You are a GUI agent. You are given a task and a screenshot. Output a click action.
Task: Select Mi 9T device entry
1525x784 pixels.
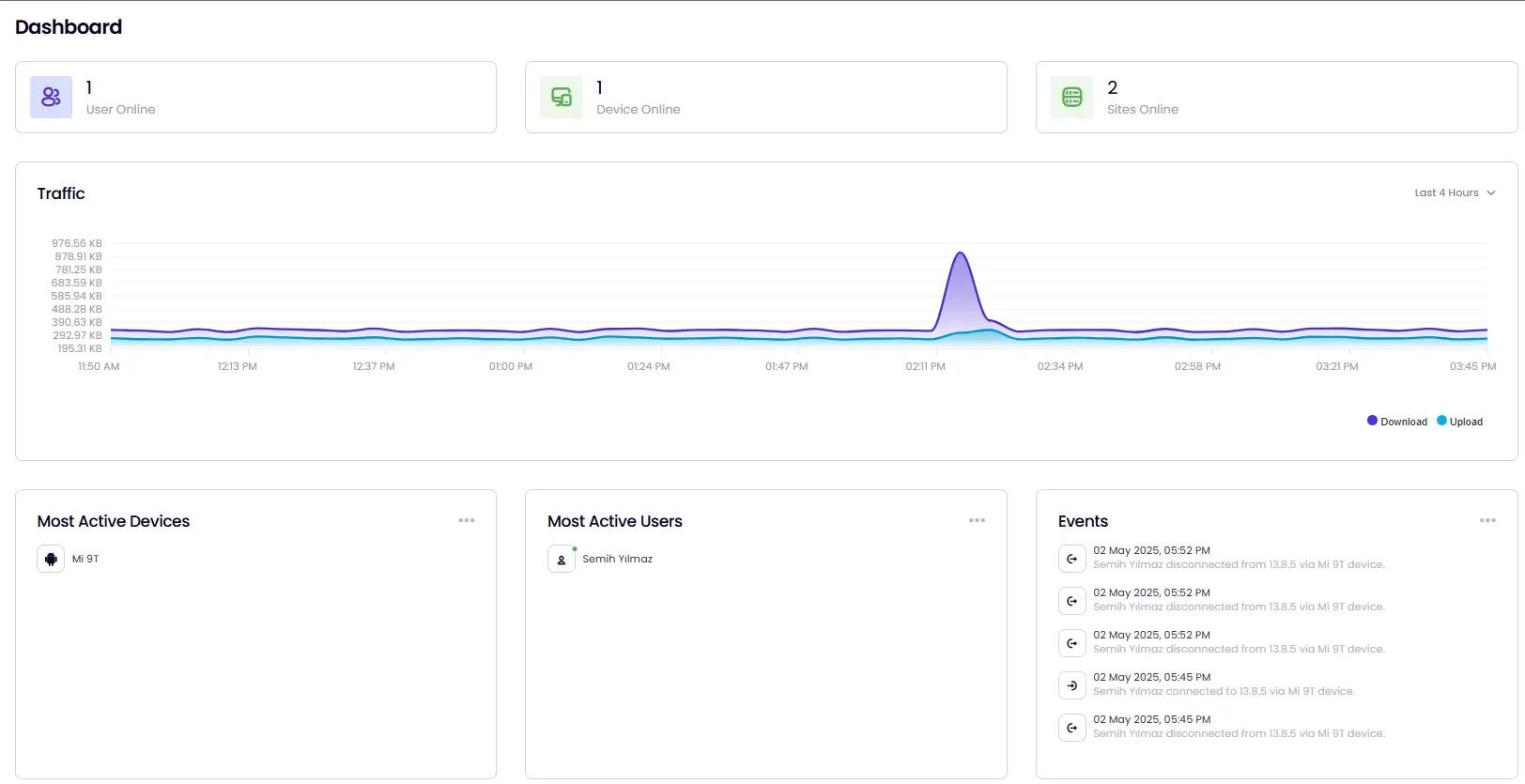pos(69,559)
